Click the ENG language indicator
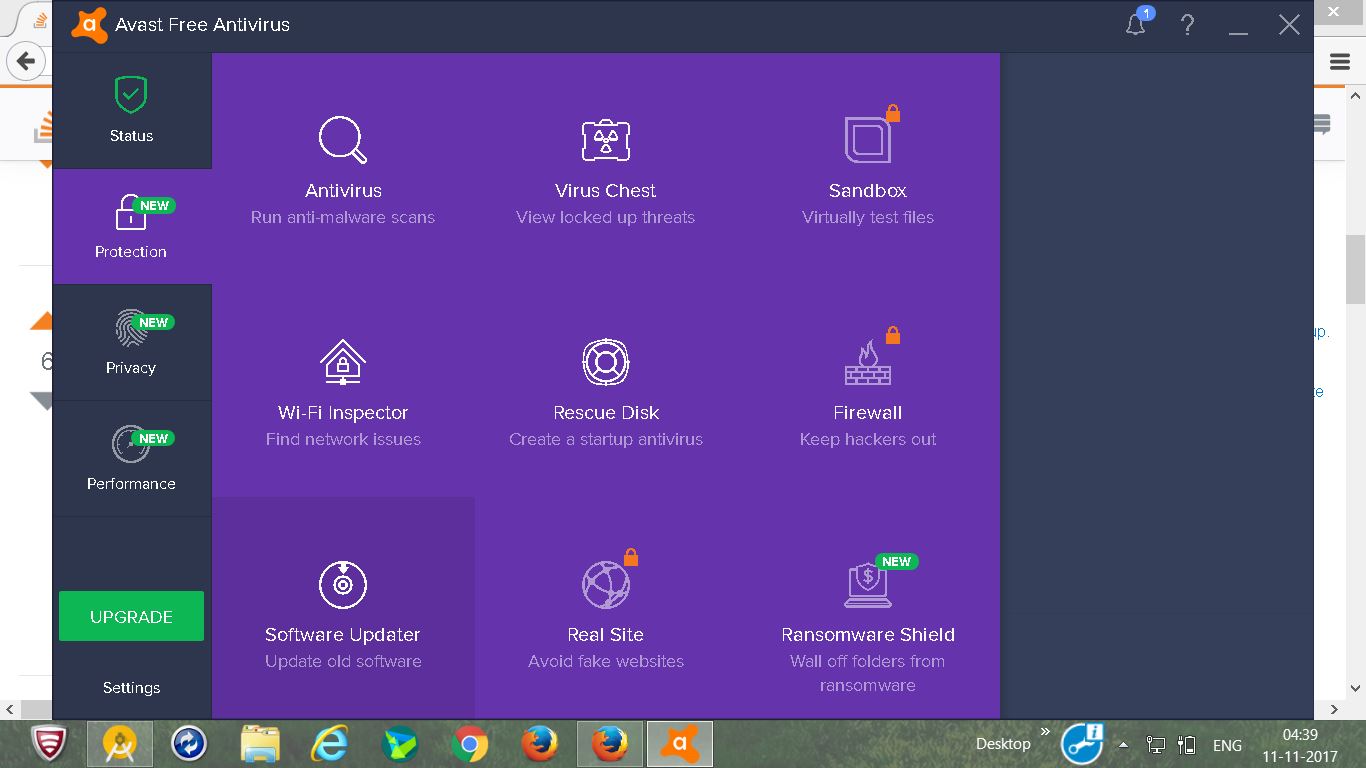Viewport: 1366px width, 768px height. point(1227,745)
